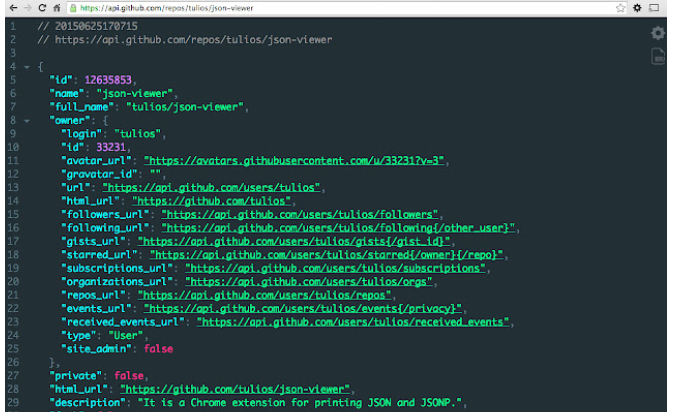673x420 pixels.
Task: Open the repos_url link
Action: [264, 295]
